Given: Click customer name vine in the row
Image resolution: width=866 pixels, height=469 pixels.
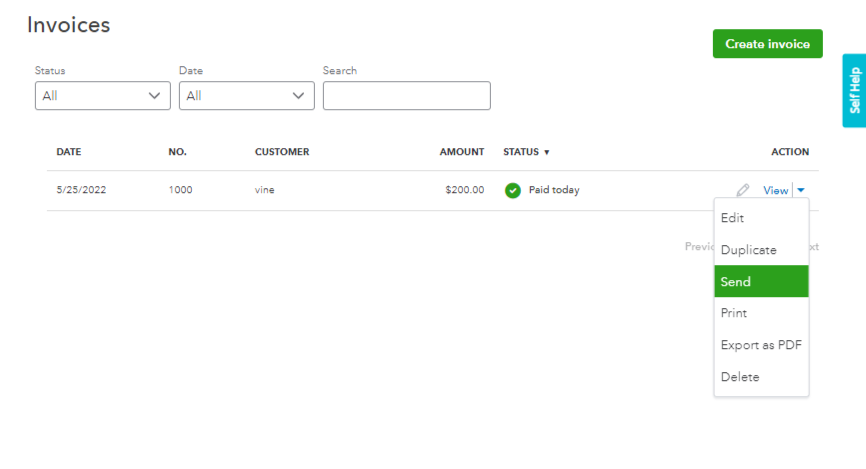Looking at the screenshot, I should click(264, 190).
